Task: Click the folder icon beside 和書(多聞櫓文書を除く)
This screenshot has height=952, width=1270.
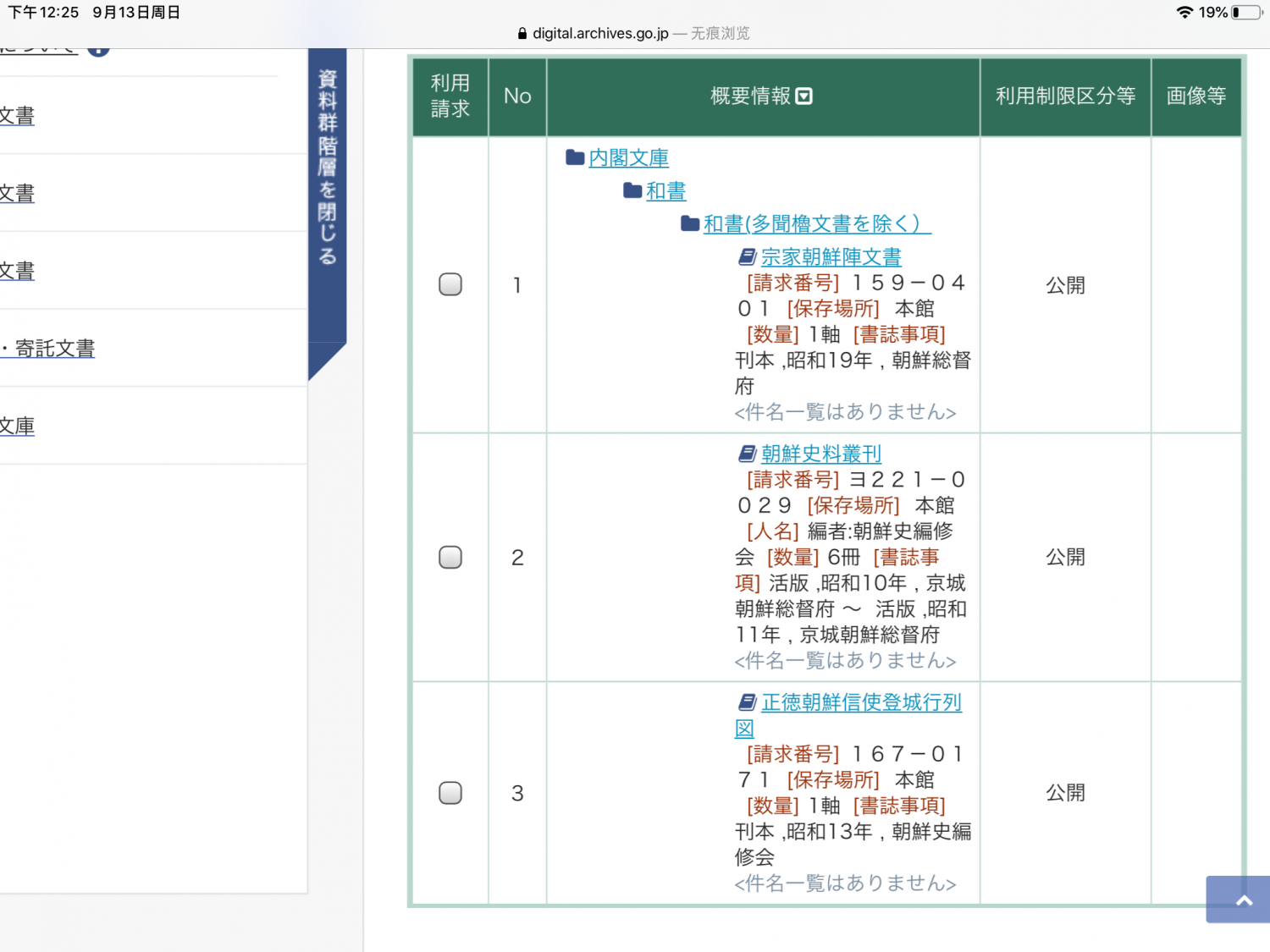Action: click(690, 223)
